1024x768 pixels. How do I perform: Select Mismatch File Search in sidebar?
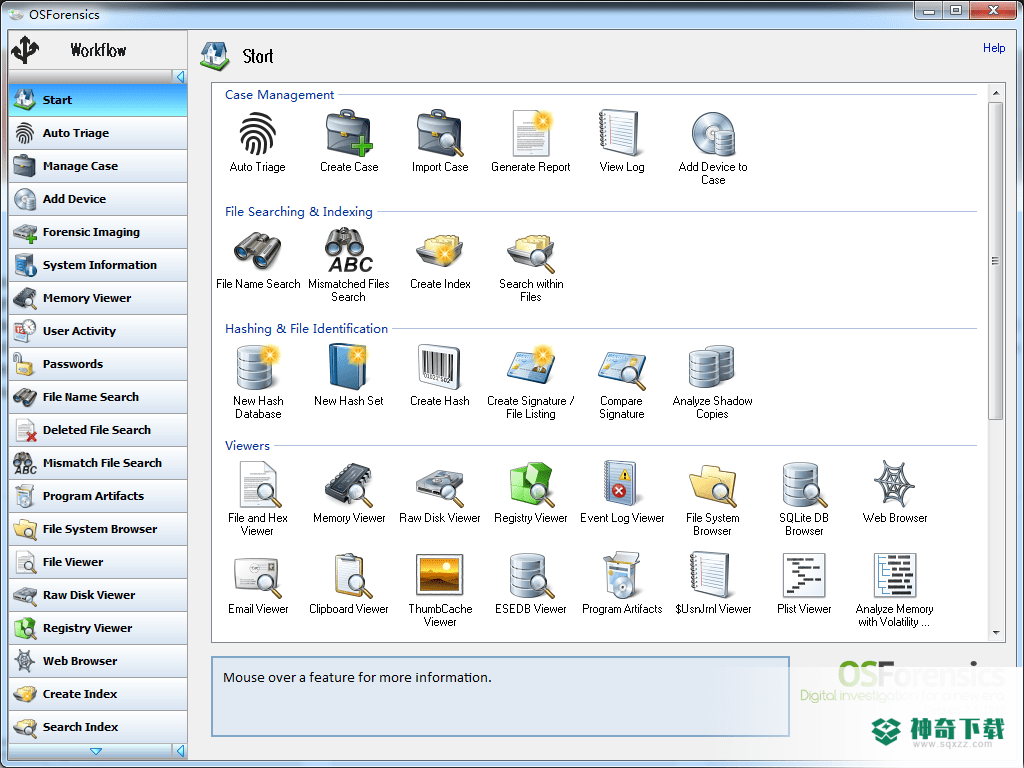point(98,463)
